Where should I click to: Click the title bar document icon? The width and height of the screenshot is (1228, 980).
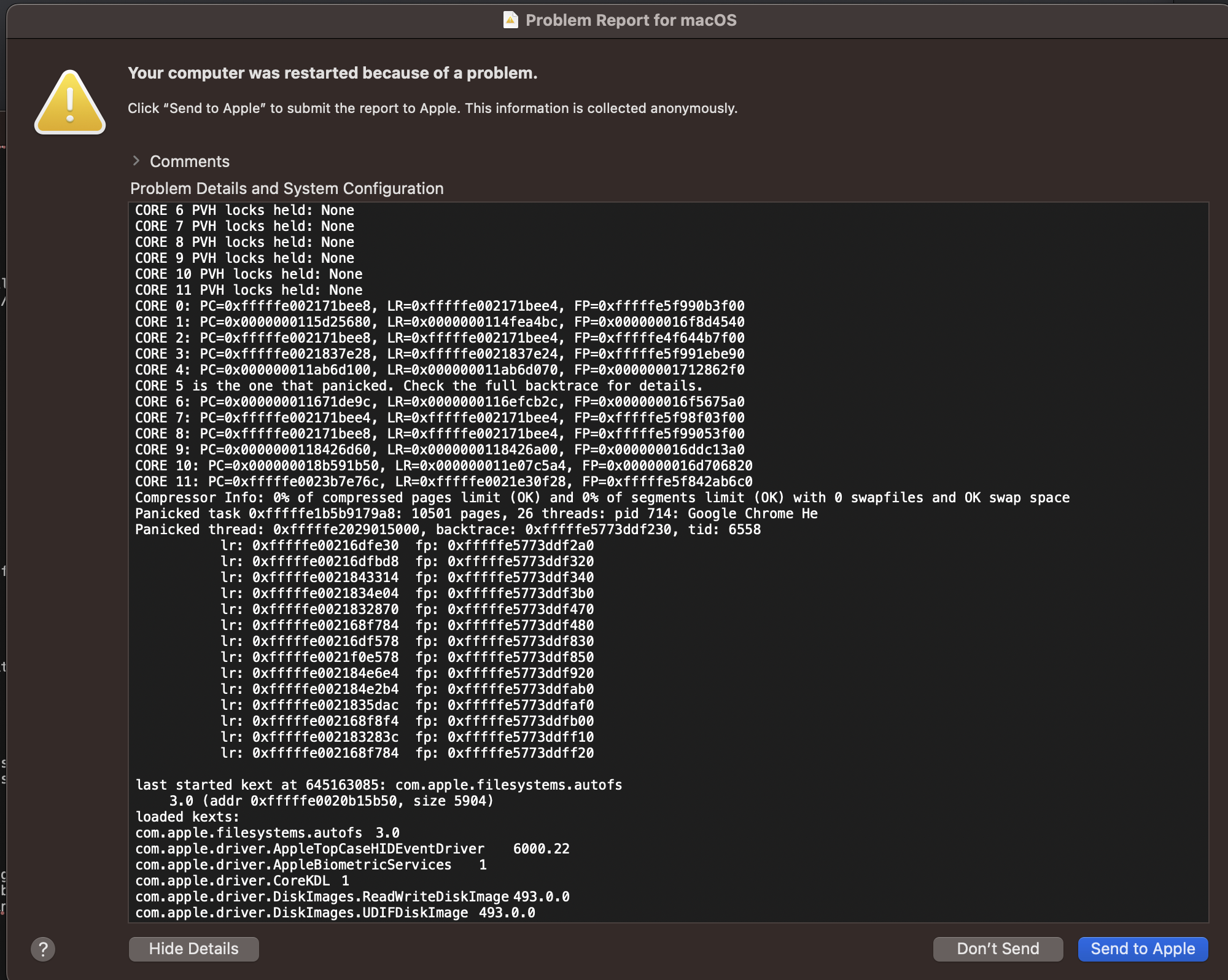tap(510, 20)
